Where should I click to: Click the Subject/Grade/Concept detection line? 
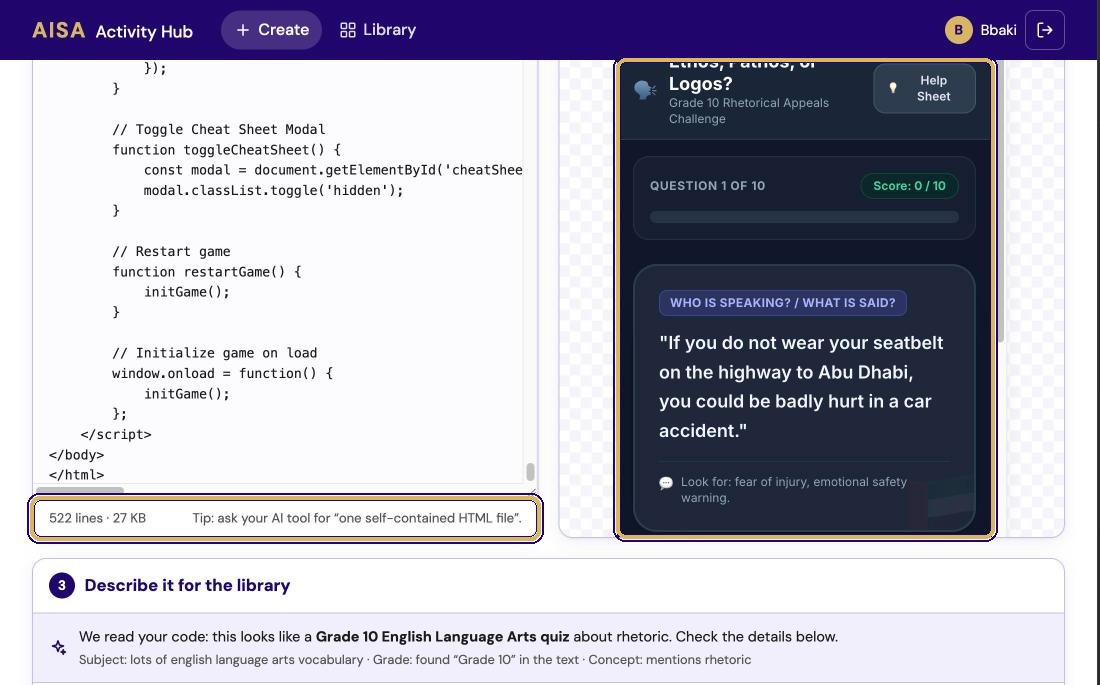coord(415,660)
